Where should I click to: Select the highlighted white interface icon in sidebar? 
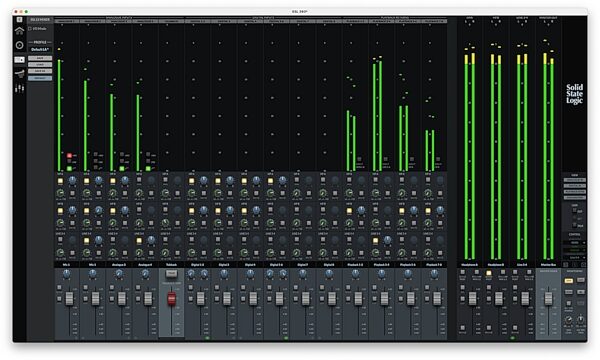20,60
